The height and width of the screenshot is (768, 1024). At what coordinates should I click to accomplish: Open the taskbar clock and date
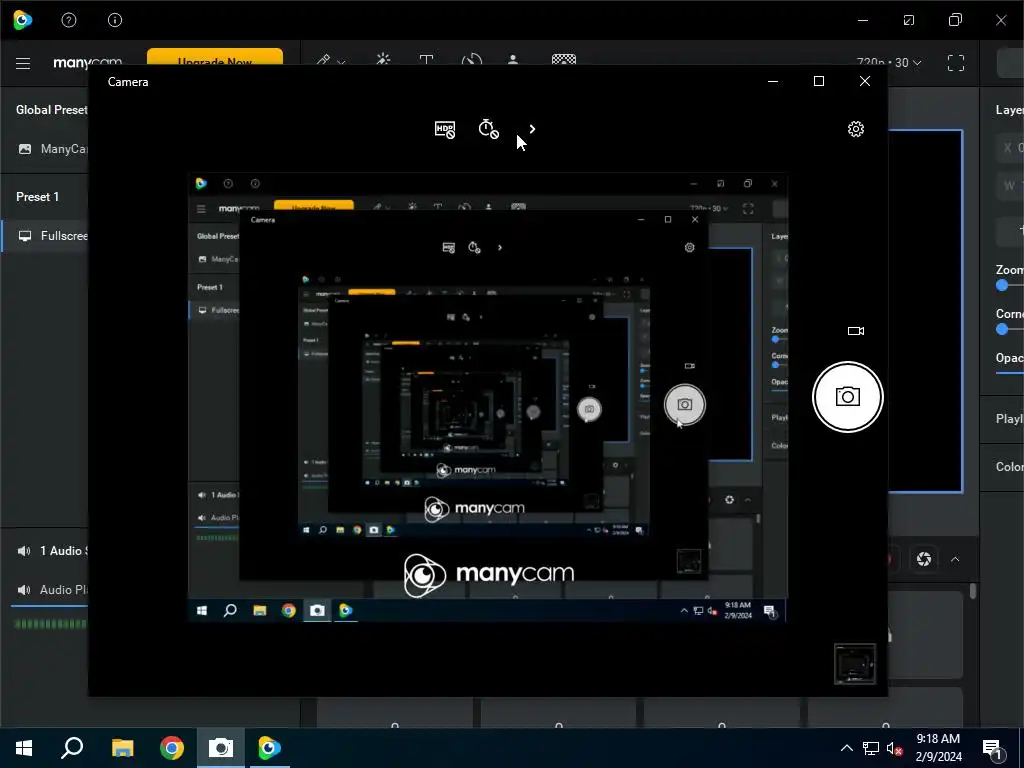[x=938, y=748]
